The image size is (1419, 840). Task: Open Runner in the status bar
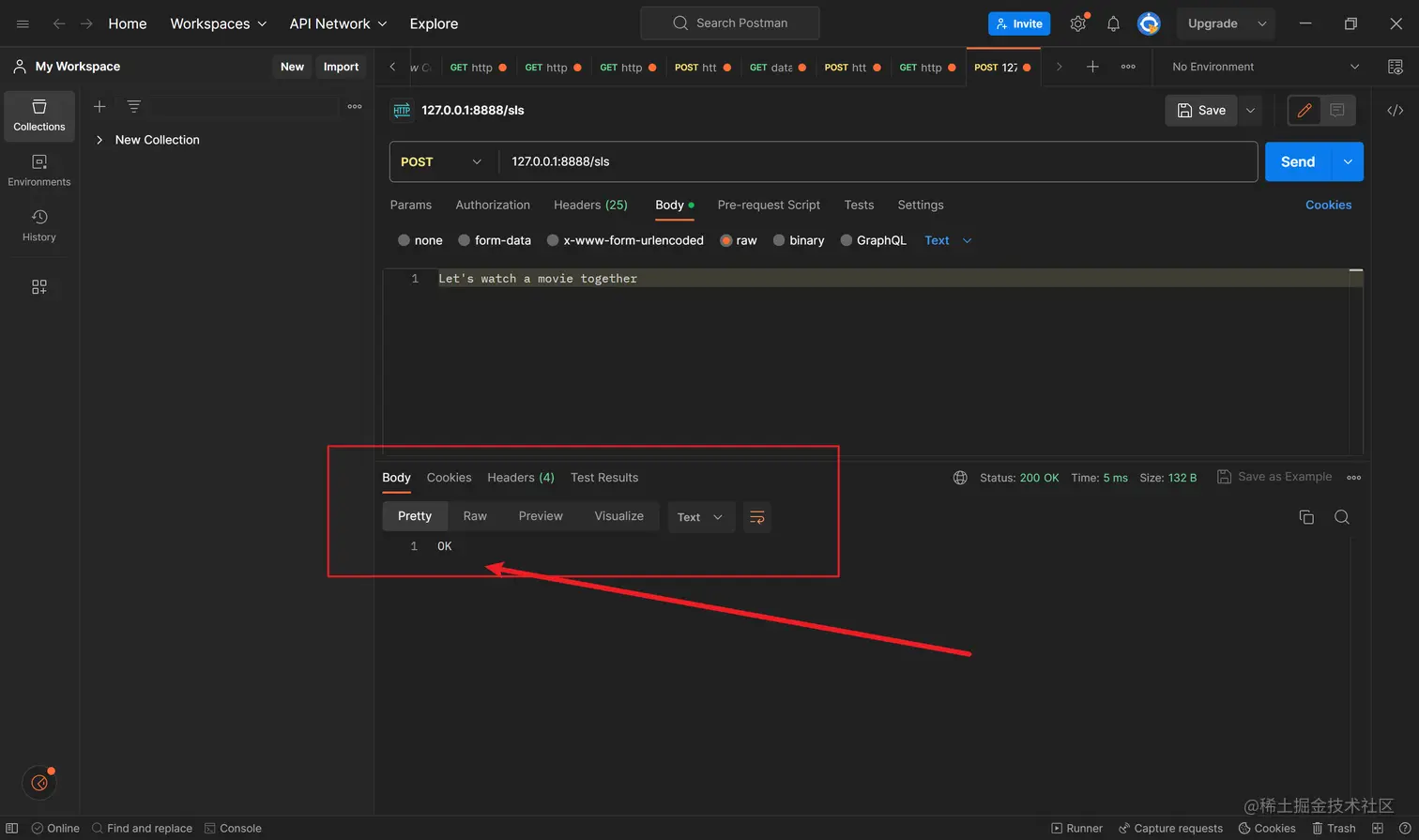tap(1076, 829)
